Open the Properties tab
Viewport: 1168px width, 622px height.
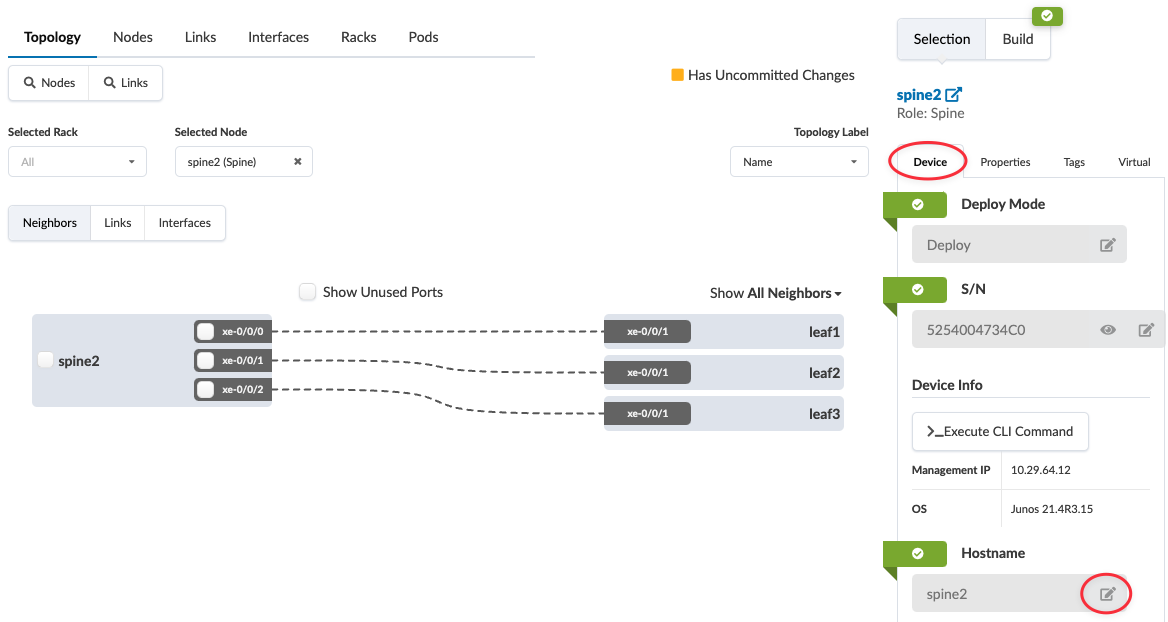[1005, 162]
